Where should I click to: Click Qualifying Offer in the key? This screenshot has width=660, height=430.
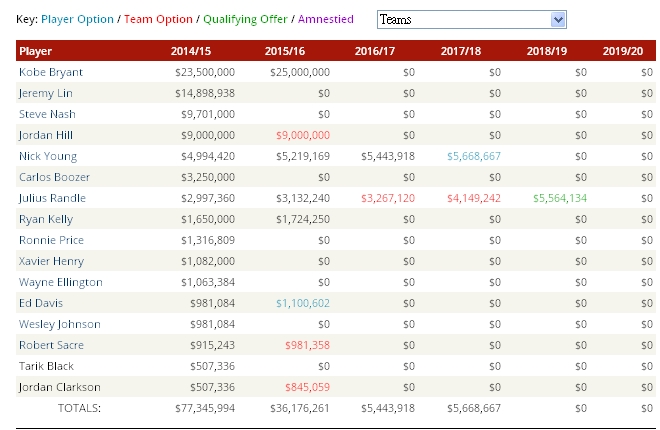(245, 19)
